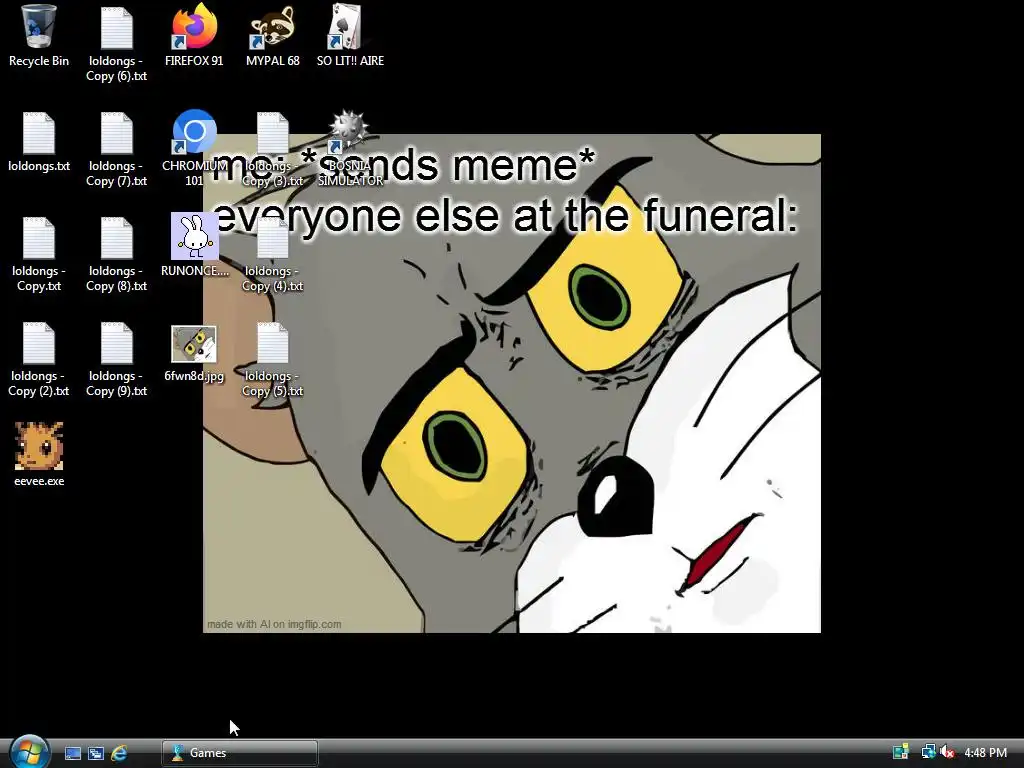
Task: Select loldongs - Copy (8).txt file
Action: tap(116, 255)
